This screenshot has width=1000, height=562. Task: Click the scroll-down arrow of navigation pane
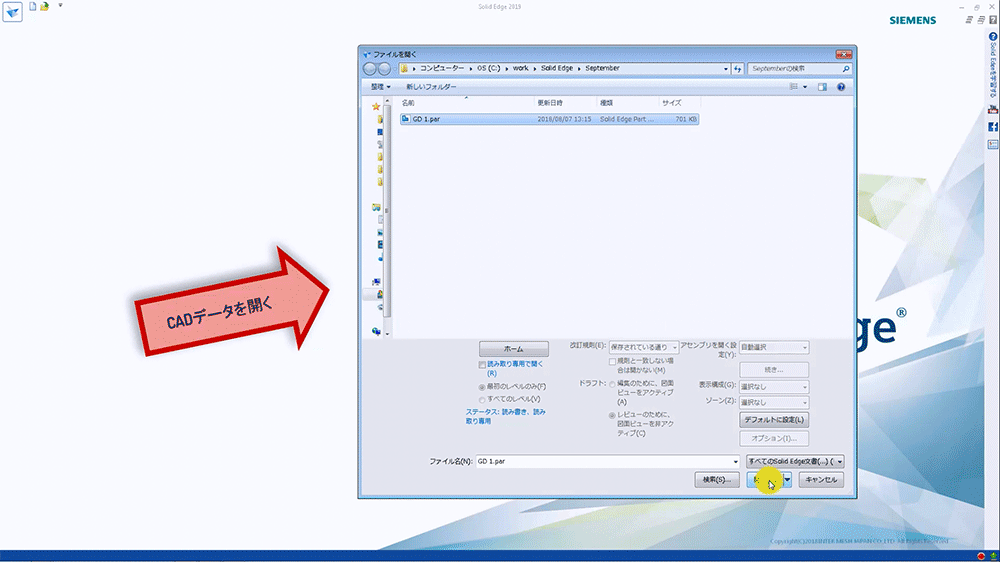pyautogui.click(x=386, y=334)
